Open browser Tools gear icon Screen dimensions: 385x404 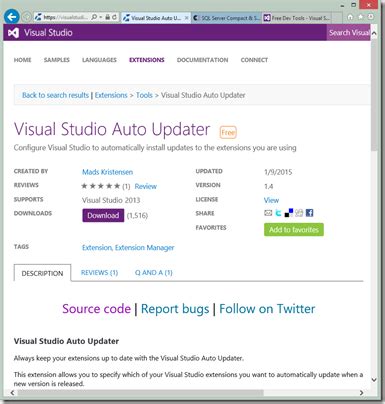[x=371, y=17]
